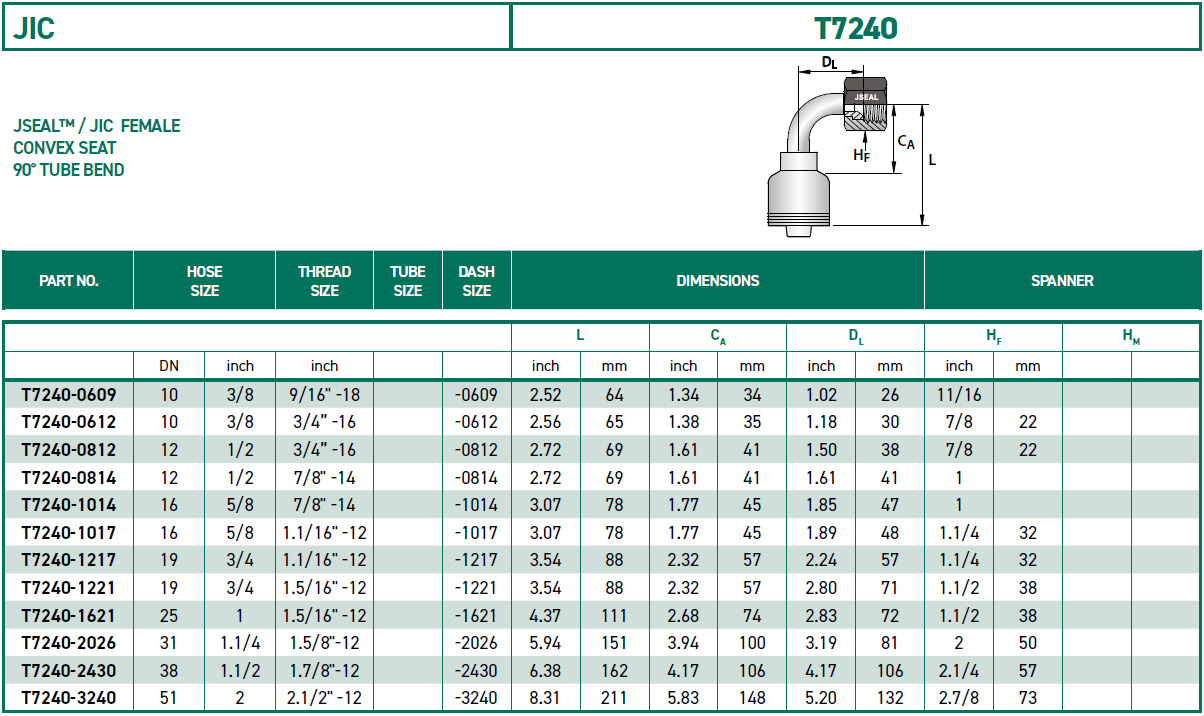Click dash size -2026
The width and height of the screenshot is (1204, 716).
pyautogui.click(x=477, y=643)
